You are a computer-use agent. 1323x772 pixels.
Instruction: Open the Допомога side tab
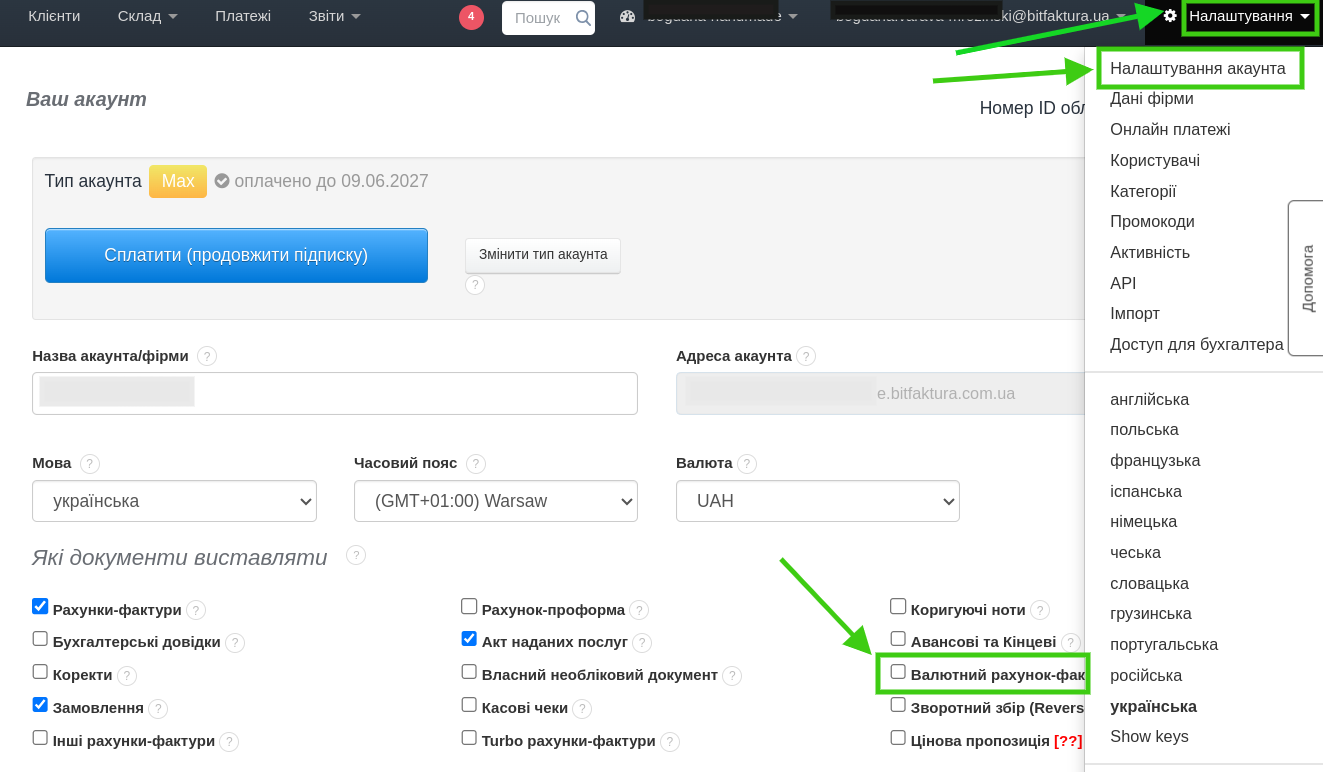coord(1306,278)
